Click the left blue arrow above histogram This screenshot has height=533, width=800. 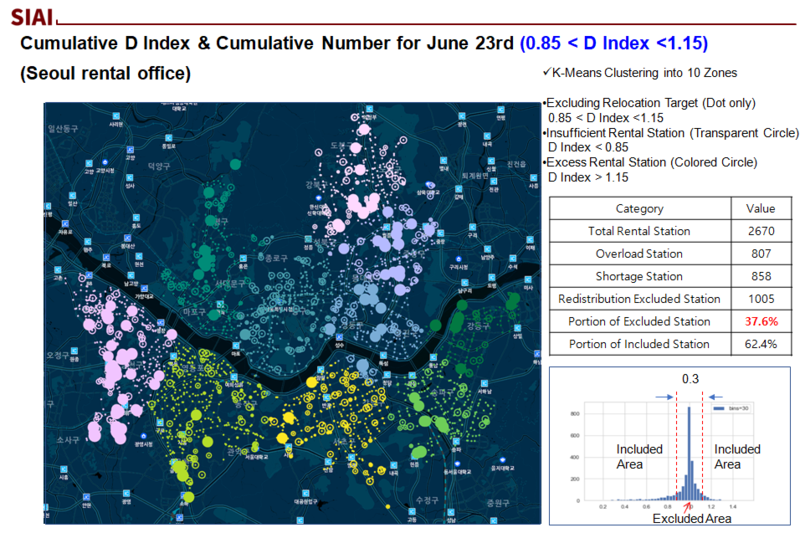664,397
